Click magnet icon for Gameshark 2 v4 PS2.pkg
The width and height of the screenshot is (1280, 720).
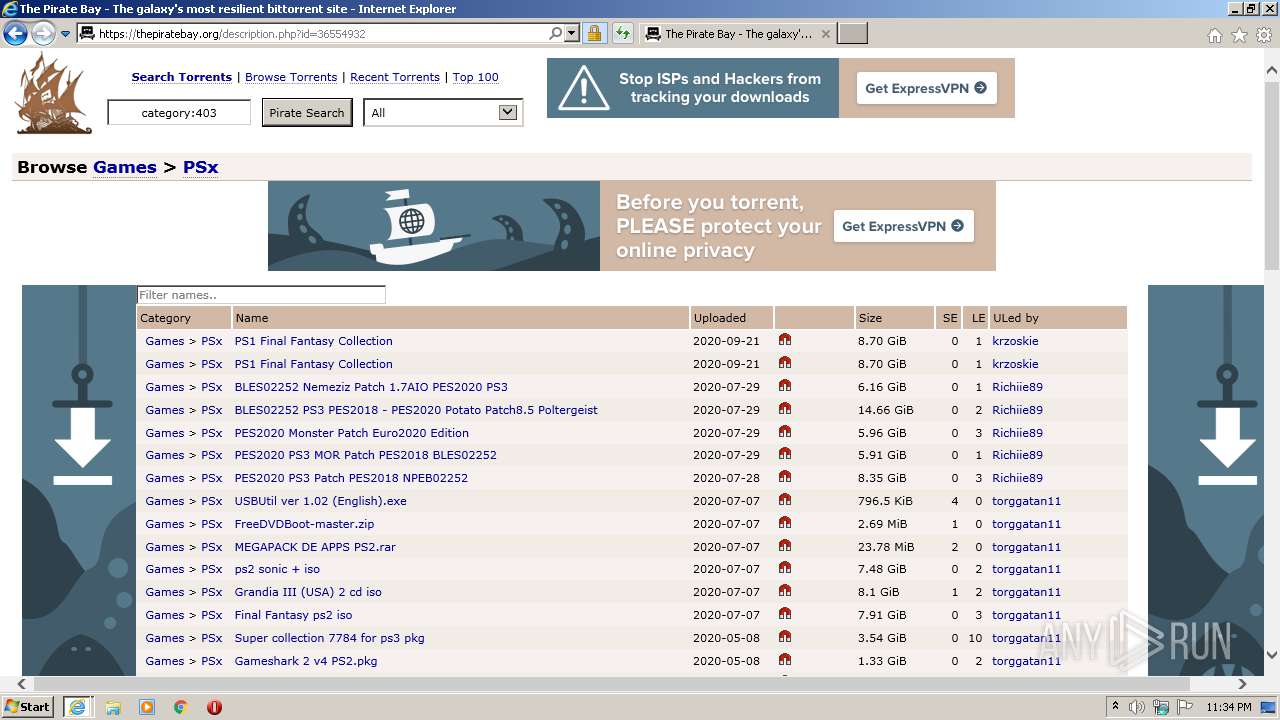click(x=785, y=660)
